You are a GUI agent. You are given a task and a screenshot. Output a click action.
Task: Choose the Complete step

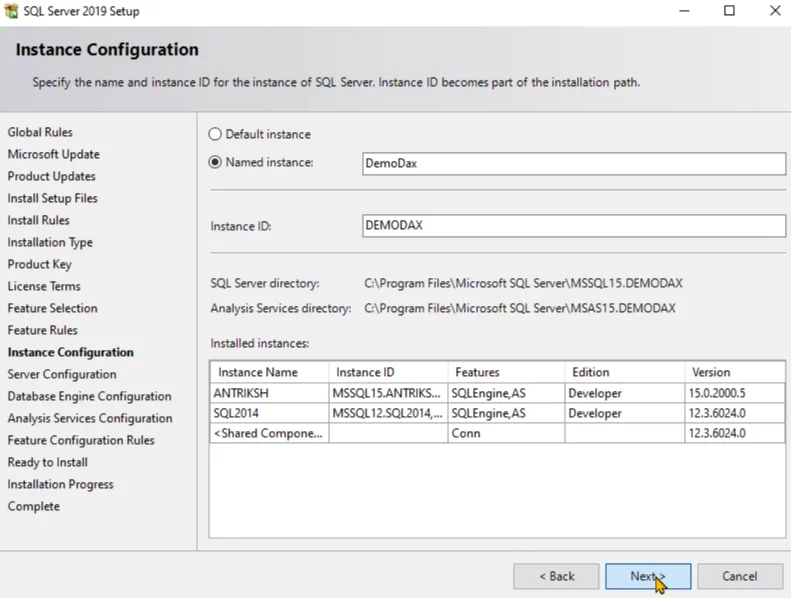[34, 507]
